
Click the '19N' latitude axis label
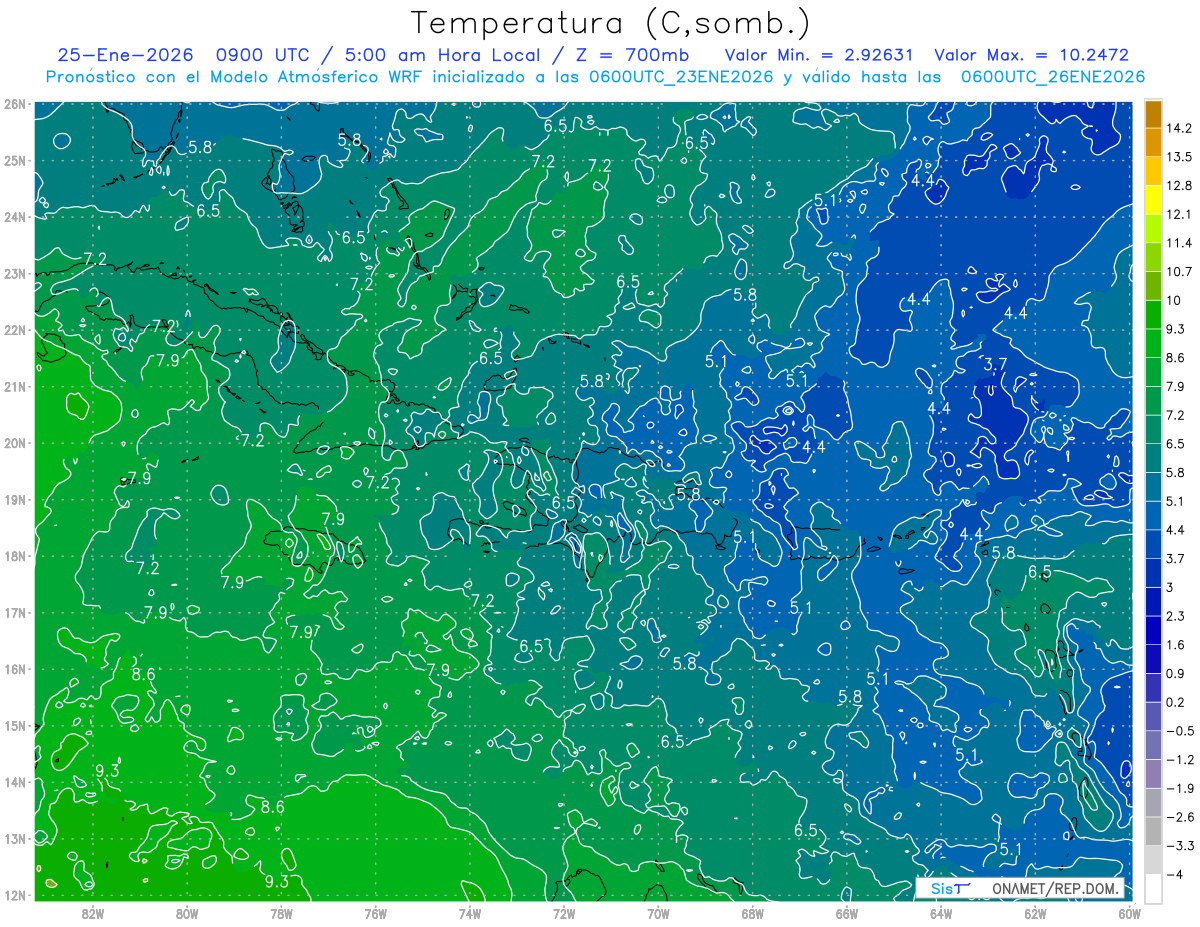click(x=15, y=499)
